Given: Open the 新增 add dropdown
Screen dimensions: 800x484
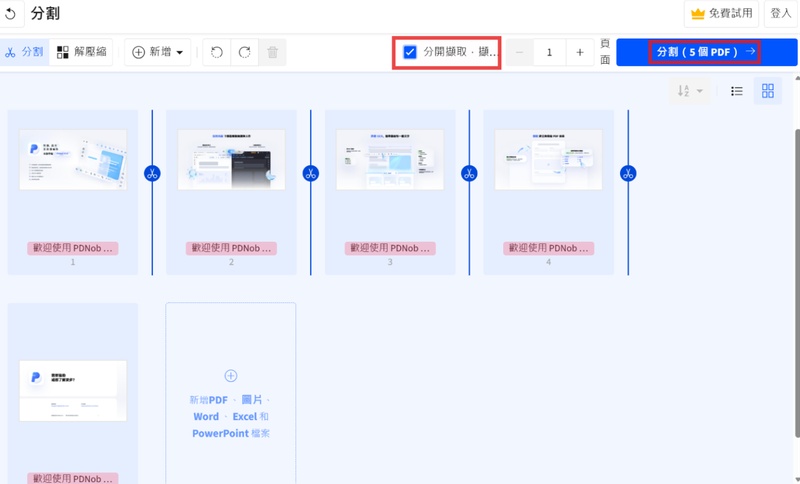Looking at the screenshot, I should click(158, 52).
